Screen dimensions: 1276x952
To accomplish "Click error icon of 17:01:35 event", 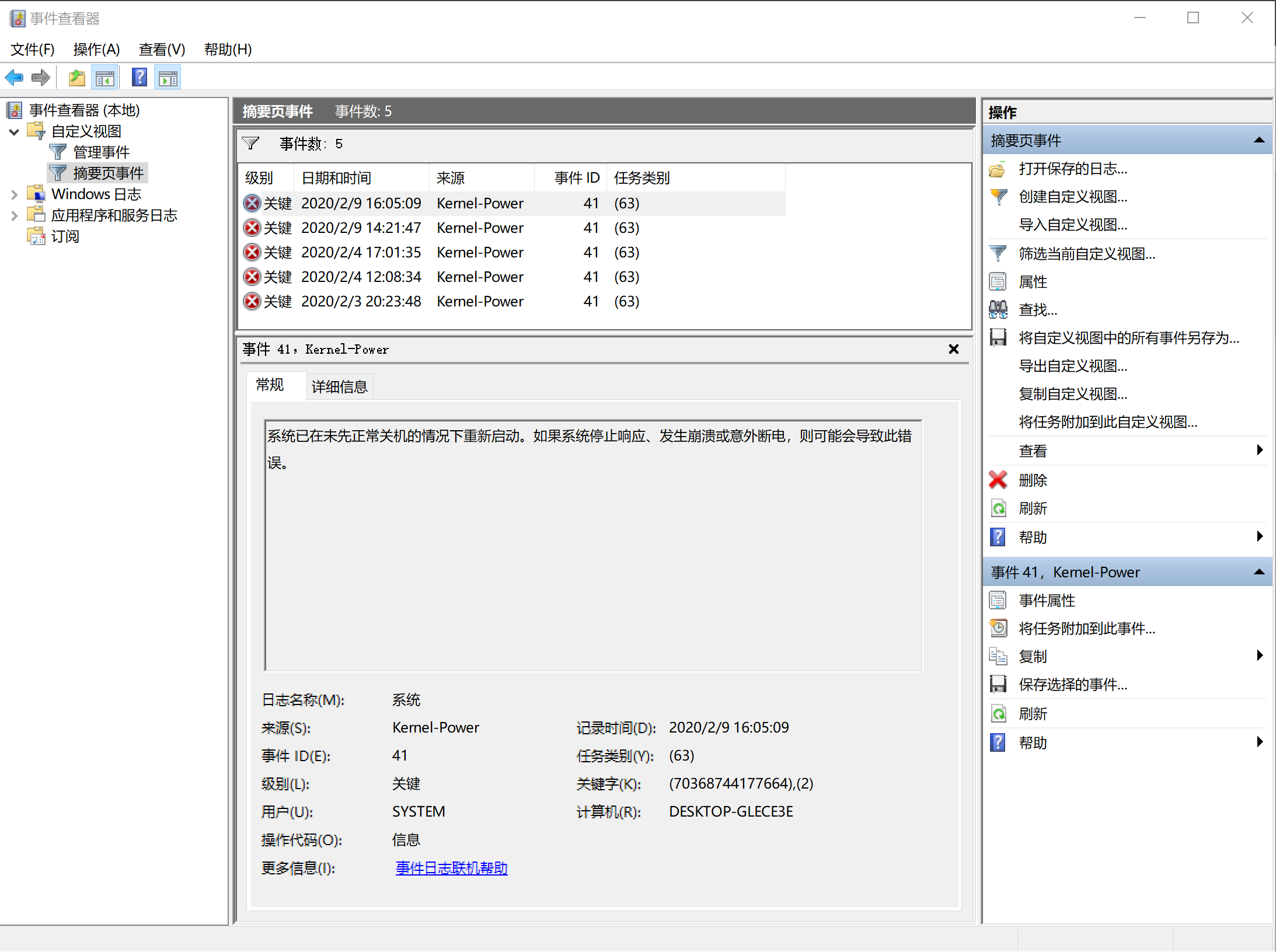I will tap(252, 252).
